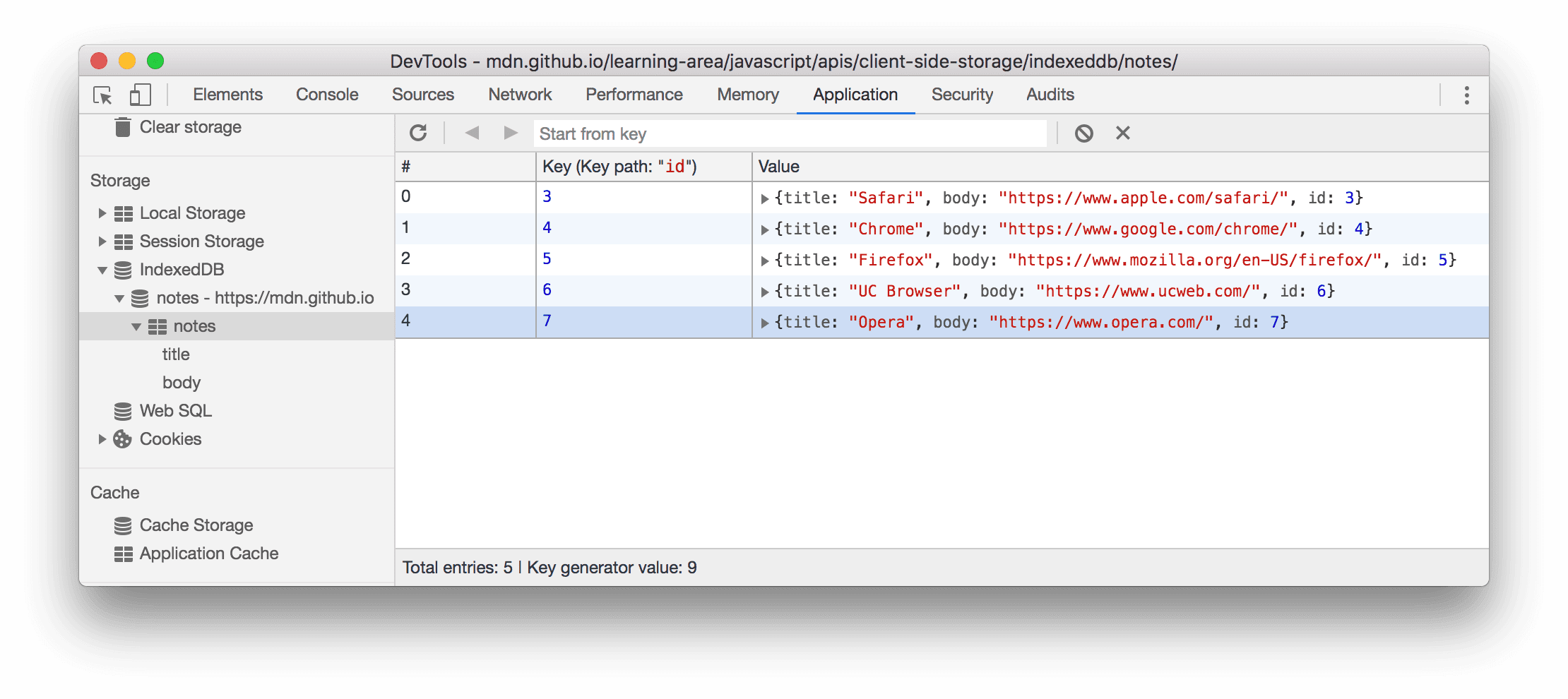Open the DevTools three-dot menu
1568x699 pixels.
1466,95
